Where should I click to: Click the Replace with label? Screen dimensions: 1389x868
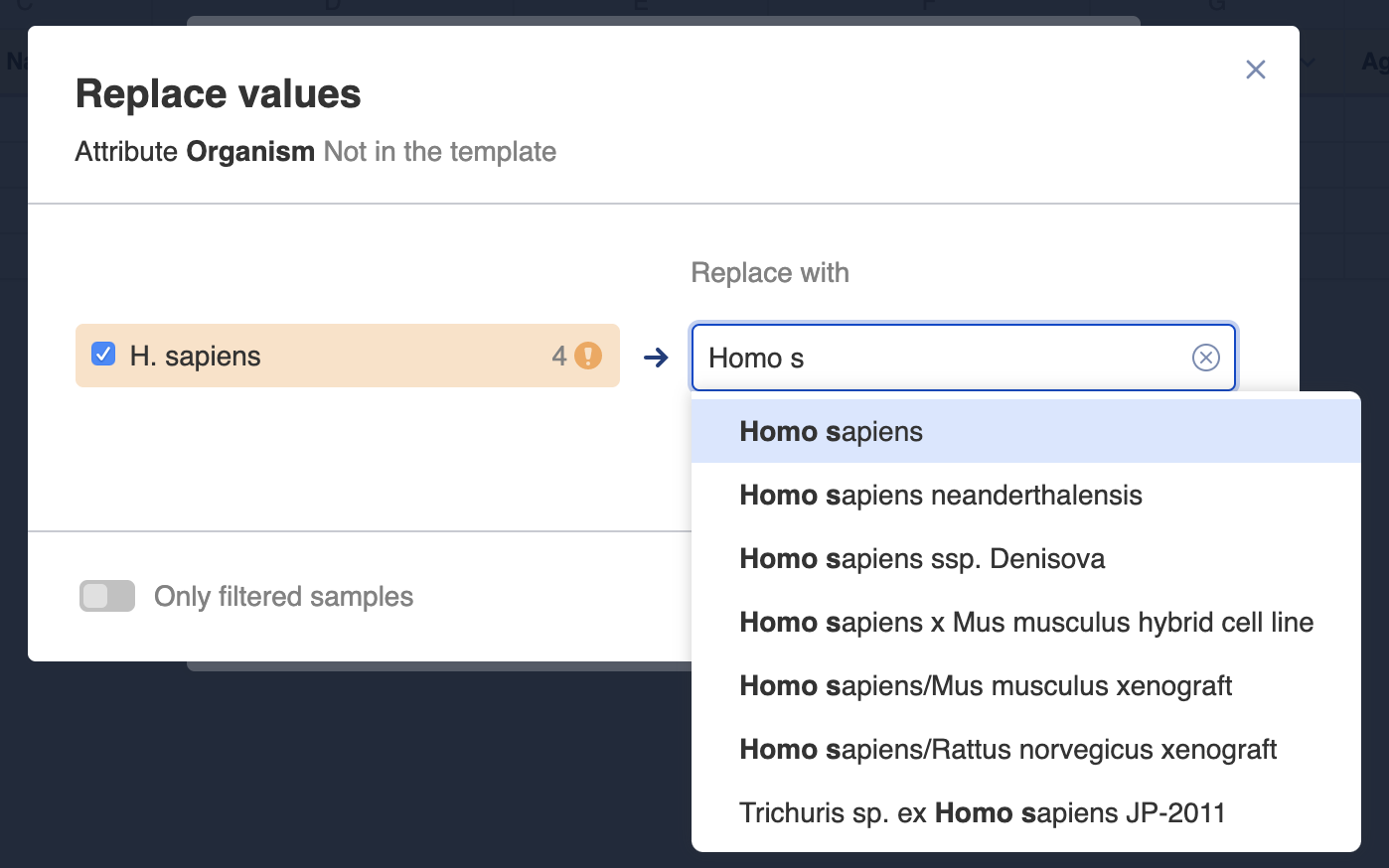click(770, 272)
